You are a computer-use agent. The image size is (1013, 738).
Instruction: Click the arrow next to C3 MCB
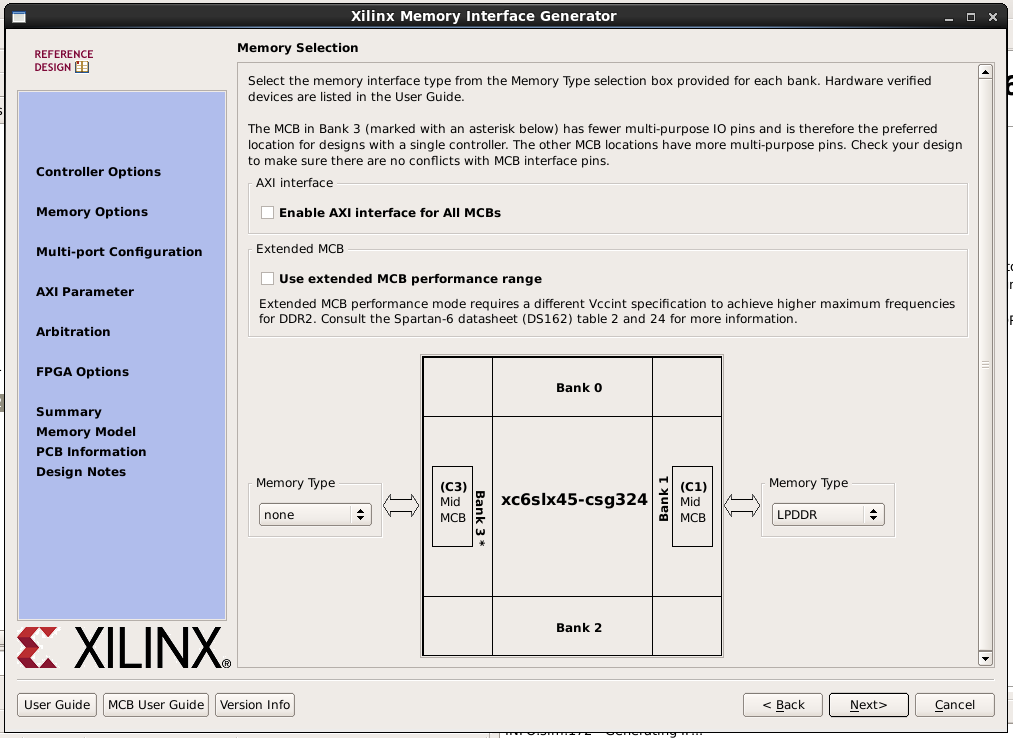401,505
